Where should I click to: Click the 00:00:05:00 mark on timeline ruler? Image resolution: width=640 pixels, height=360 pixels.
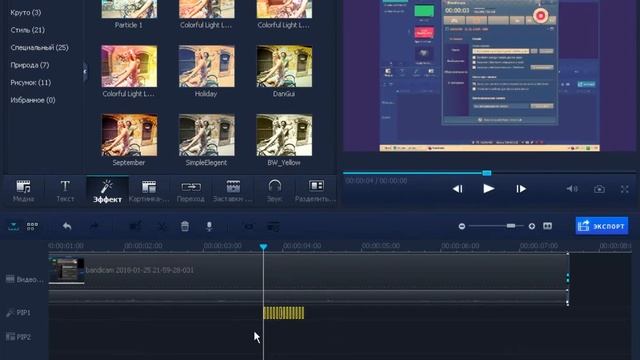380,246
